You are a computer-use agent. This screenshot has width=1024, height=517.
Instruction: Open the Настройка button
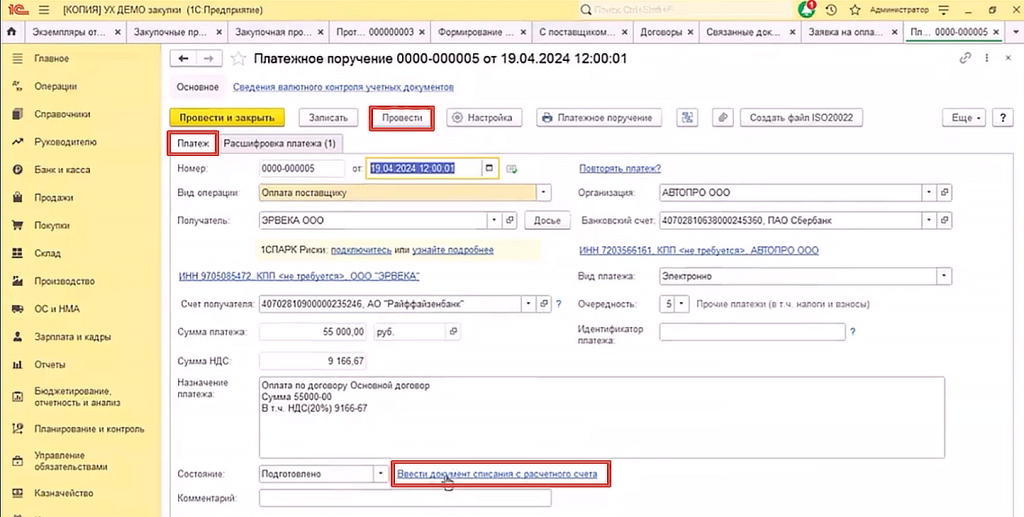point(484,118)
